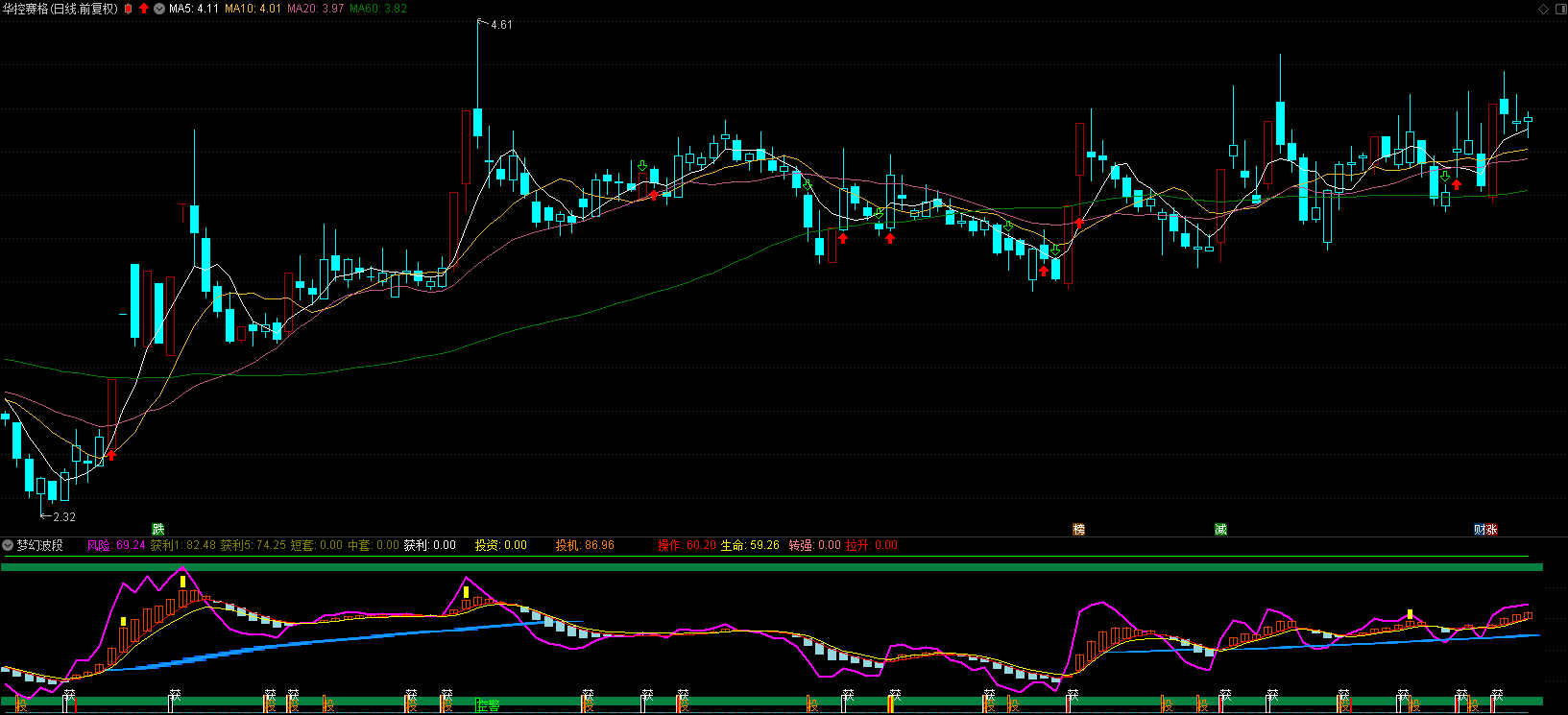This screenshot has height=715, width=1568.
Task: Click the green 控警 signal label
Action: (x=488, y=705)
